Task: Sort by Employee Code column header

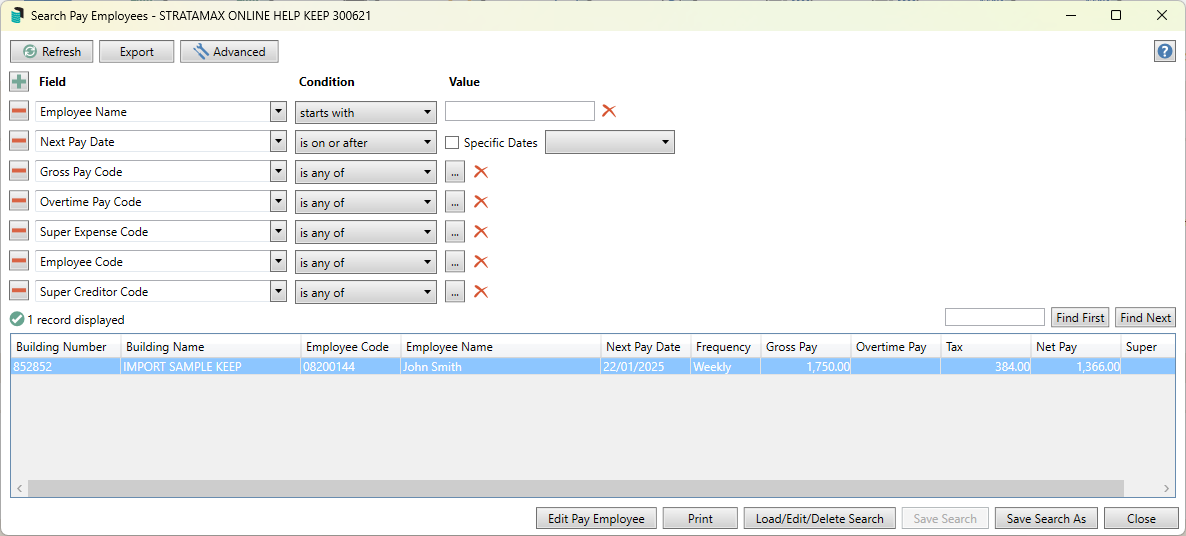Action: [x=351, y=347]
